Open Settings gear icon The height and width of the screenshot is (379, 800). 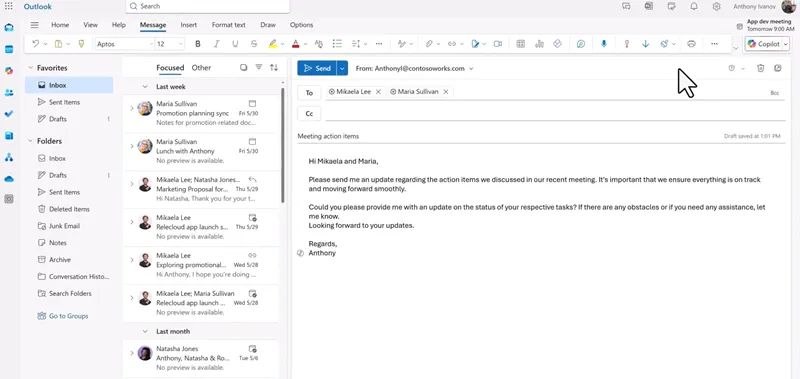[716, 6]
